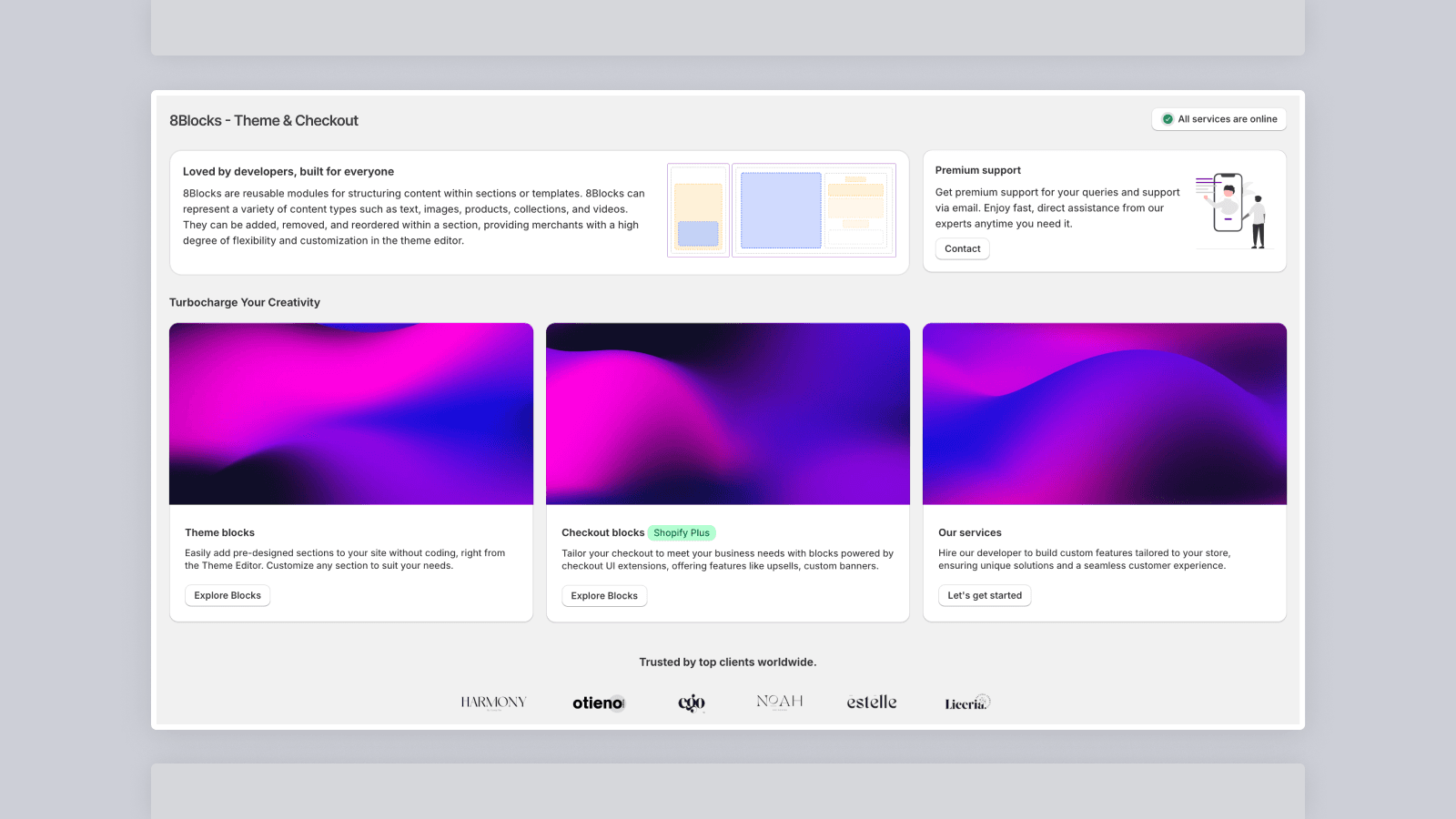Click the blocks layout diagram illustration
Image resolution: width=1456 pixels, height=819 pixels.
point(782,211)
